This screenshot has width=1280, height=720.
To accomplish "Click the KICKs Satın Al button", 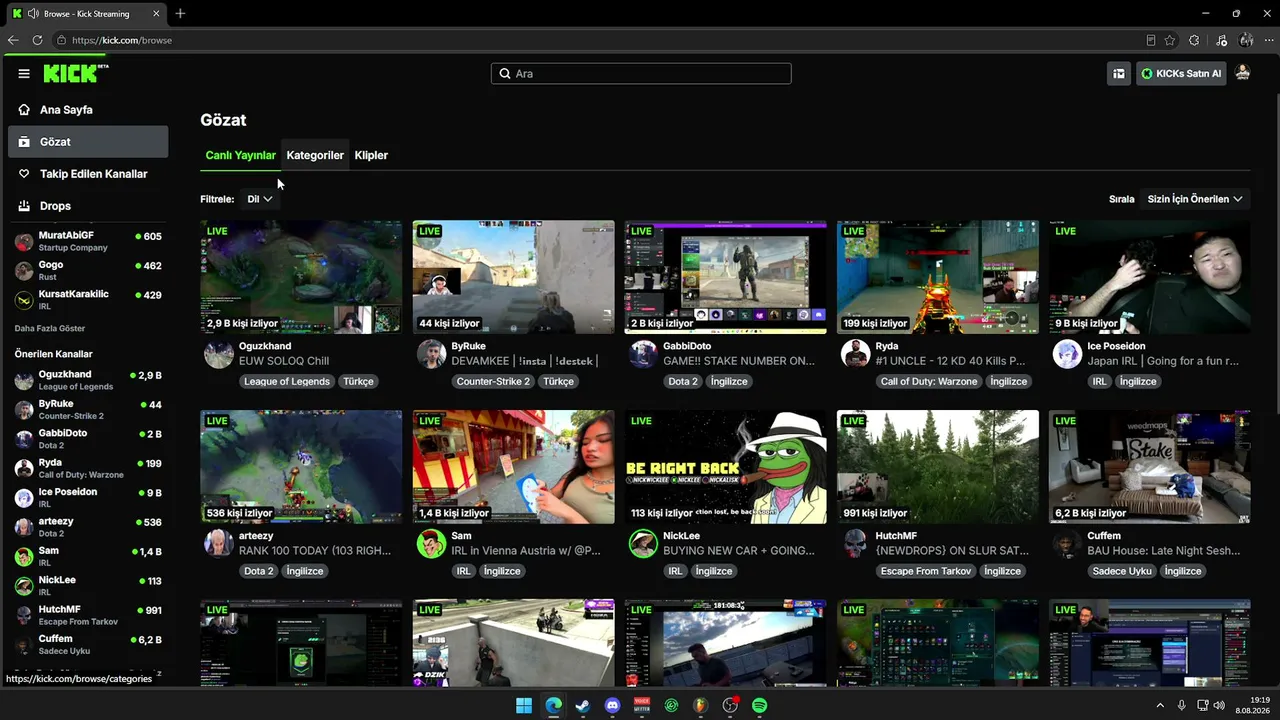I will [x=1181, y=73].
